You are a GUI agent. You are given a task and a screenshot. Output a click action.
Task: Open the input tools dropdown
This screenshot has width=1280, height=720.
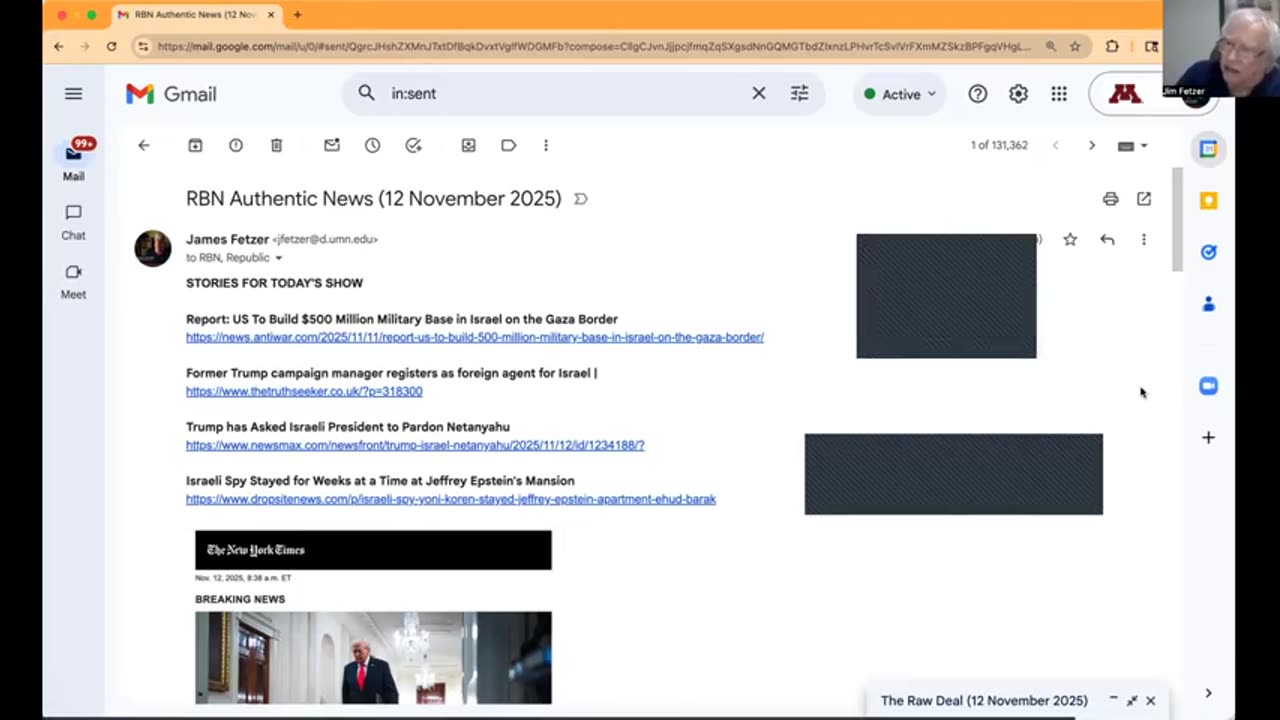pos(1132,145)
